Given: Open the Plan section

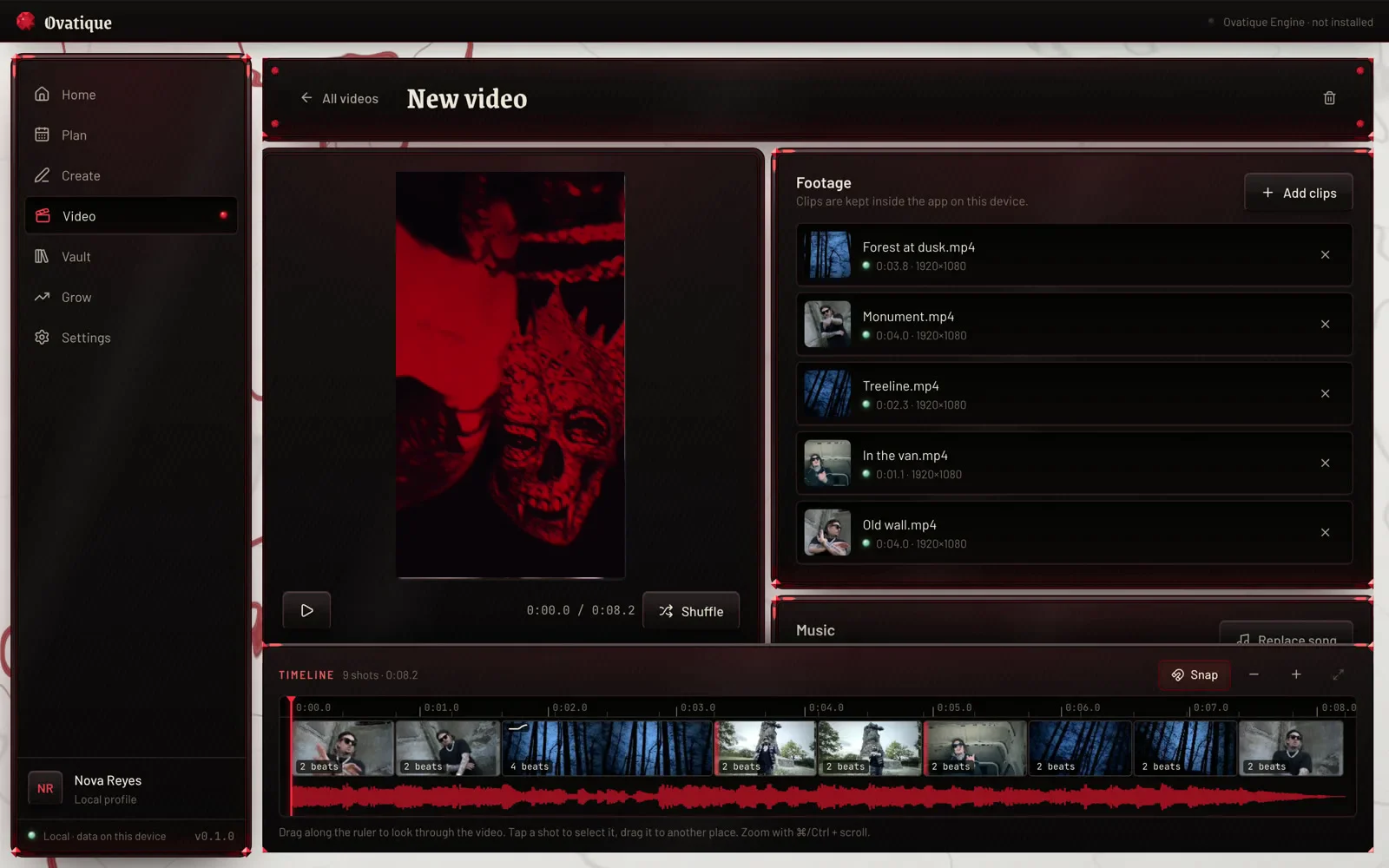Looking at the screenshot, I should tap(131, 135).
